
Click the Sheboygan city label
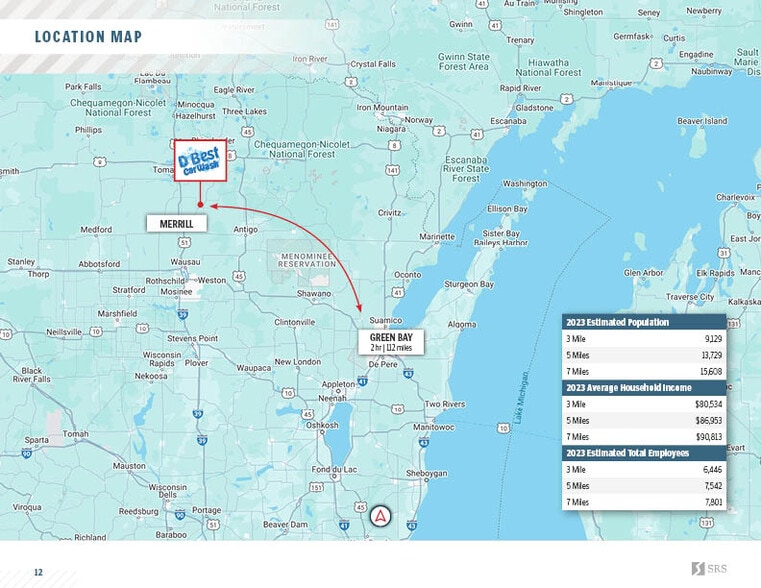426,473
